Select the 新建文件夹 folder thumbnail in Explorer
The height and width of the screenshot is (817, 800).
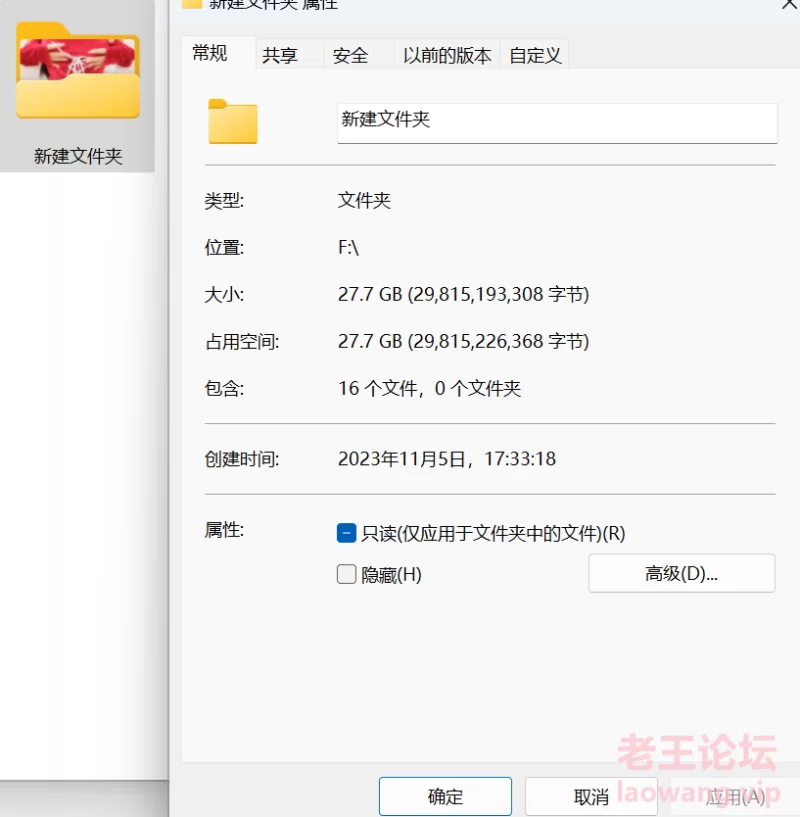coord(78,70)
